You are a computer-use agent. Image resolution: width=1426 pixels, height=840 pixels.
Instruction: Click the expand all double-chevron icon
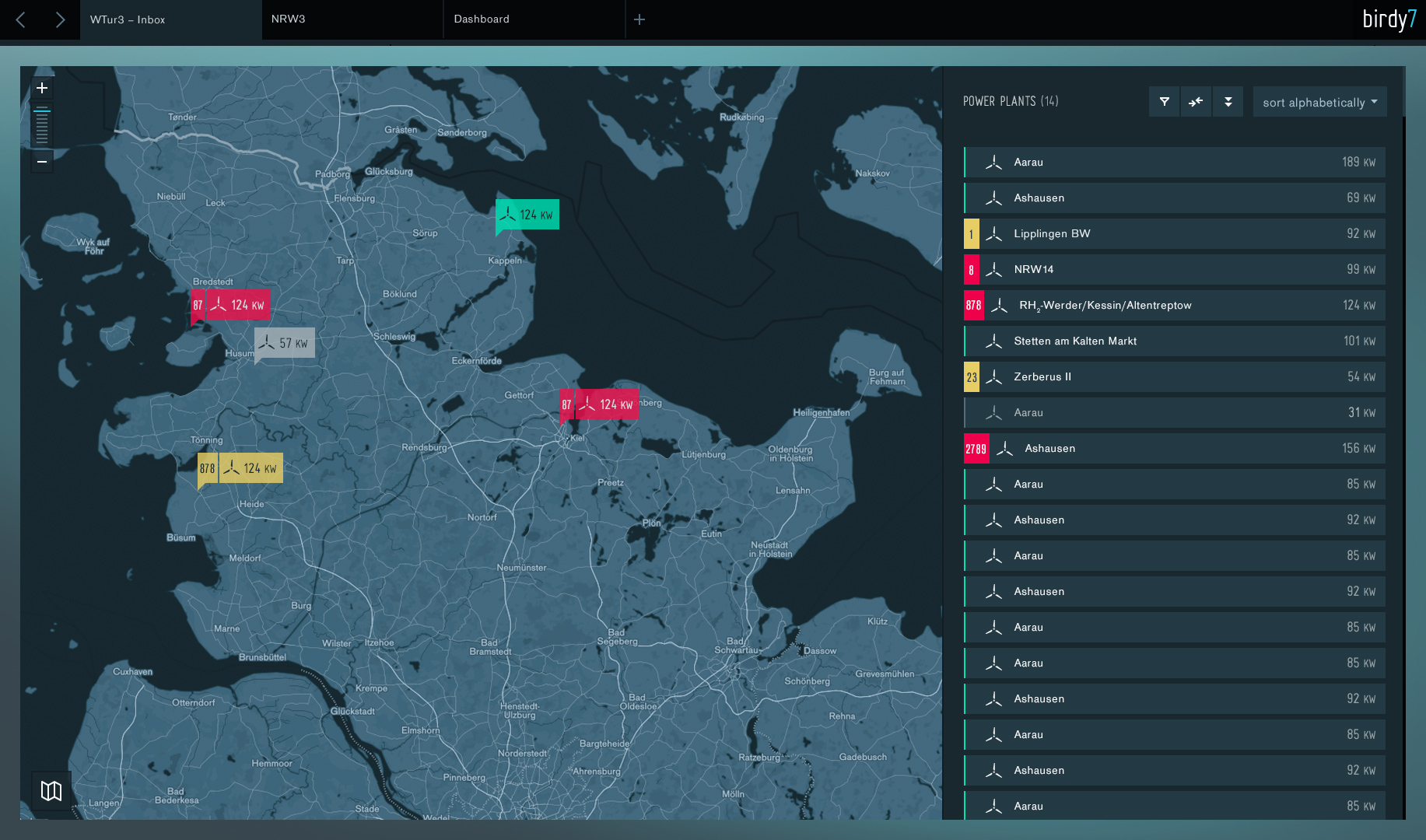[1228, 102]
